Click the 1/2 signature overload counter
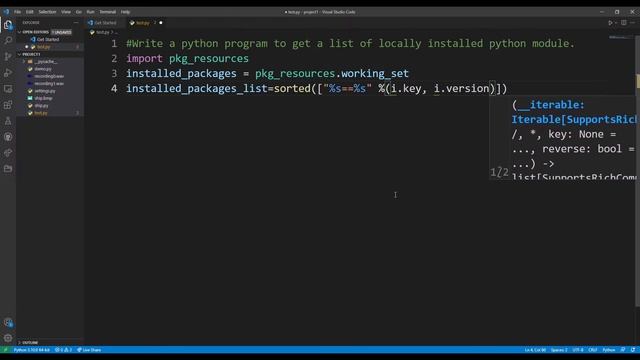 (x=500, y=172)
